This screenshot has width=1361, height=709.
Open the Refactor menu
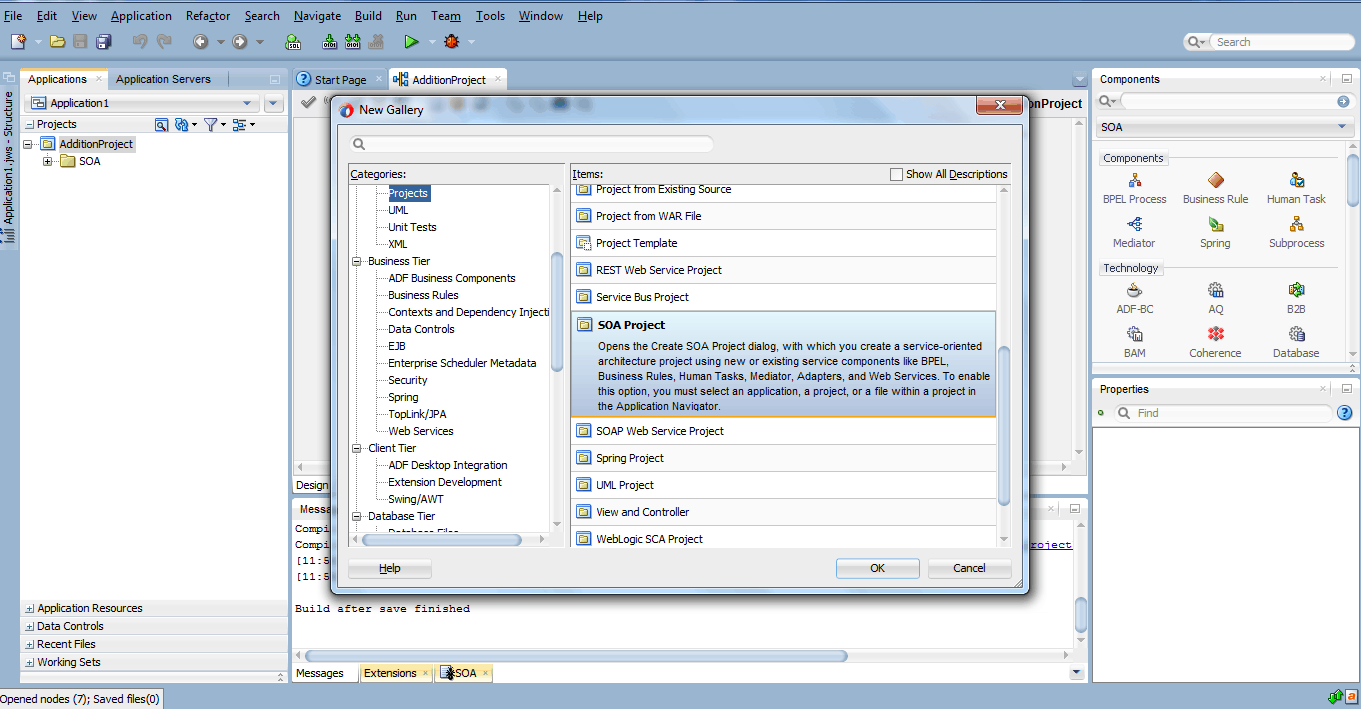tap(208, 16)
